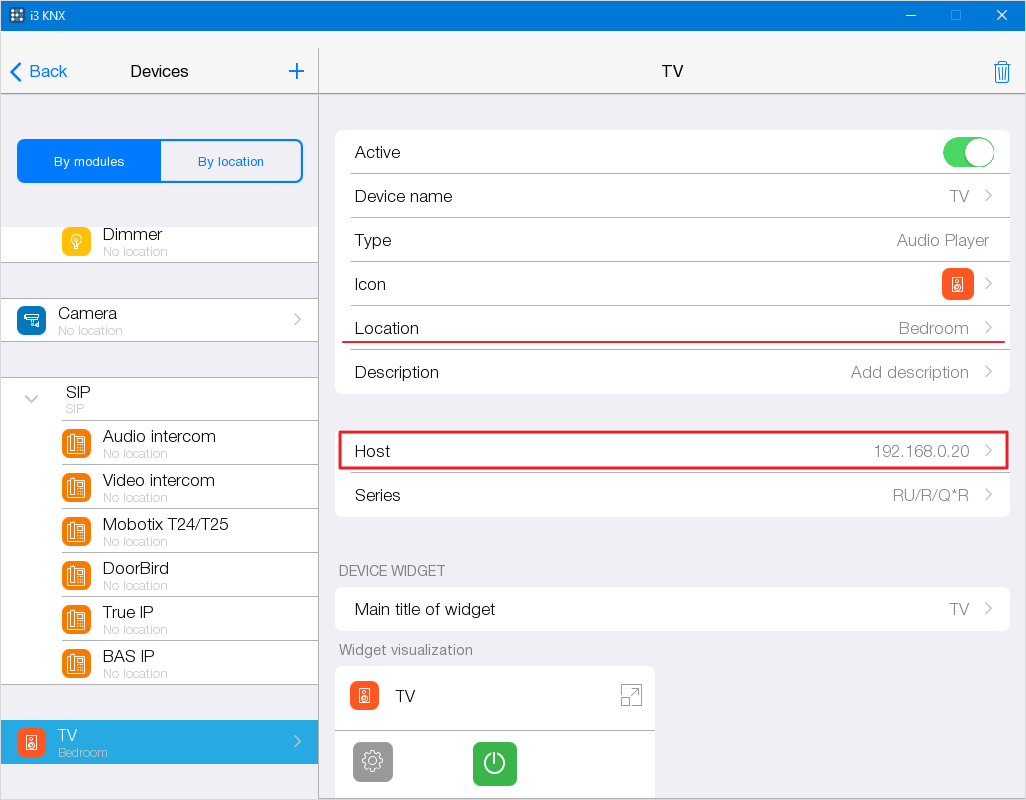Click Add description

tap(909, 372)
